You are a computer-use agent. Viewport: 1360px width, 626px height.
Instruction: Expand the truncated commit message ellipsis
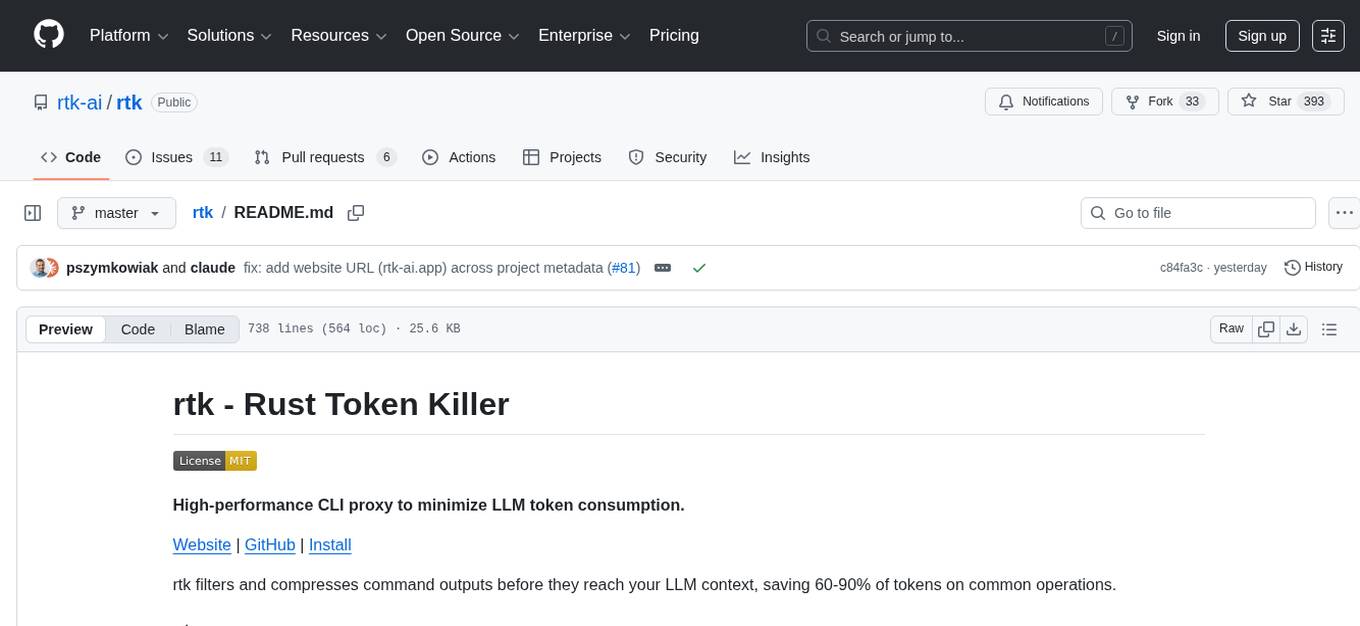662,268
